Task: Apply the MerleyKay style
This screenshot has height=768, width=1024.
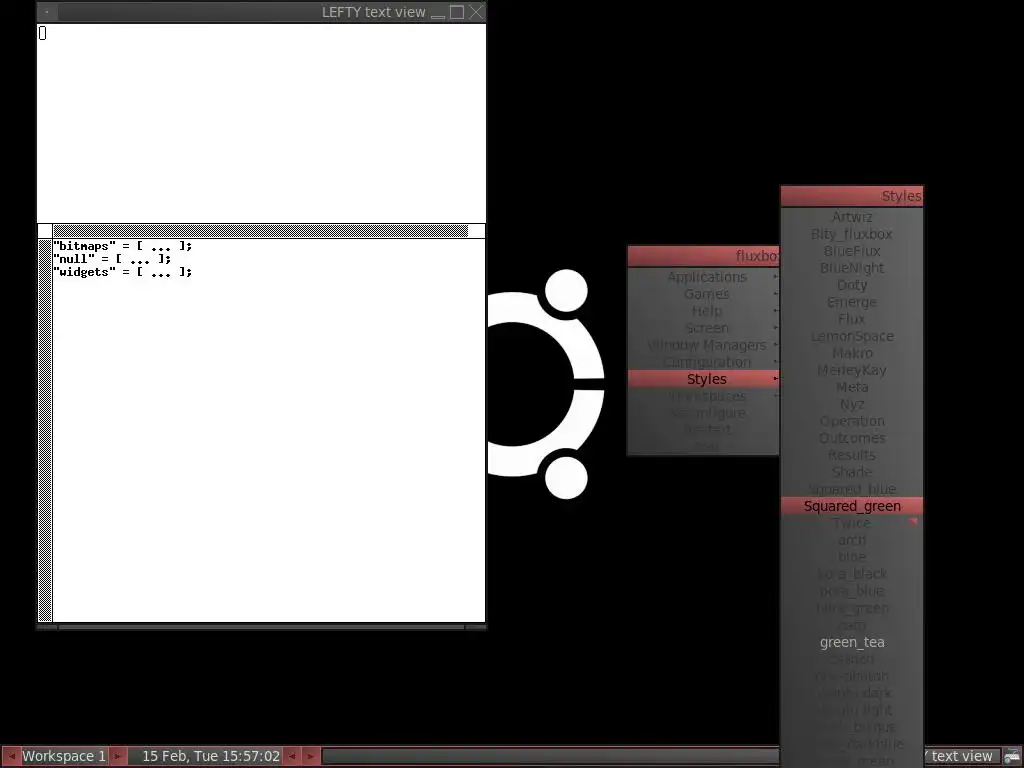Action: 852,370
